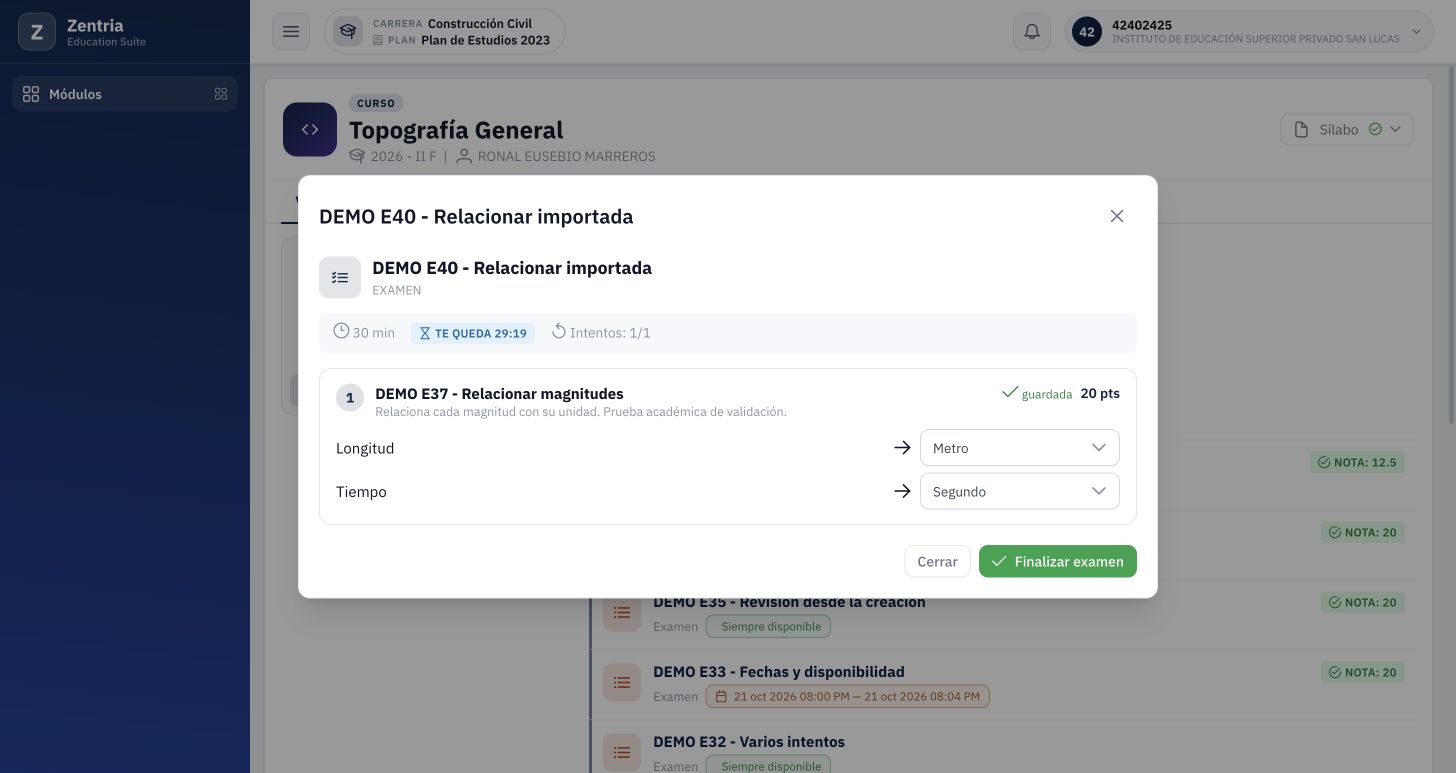
Task: Click the Tiempo label
Action: pyautogui.click(x=361, y=491)
